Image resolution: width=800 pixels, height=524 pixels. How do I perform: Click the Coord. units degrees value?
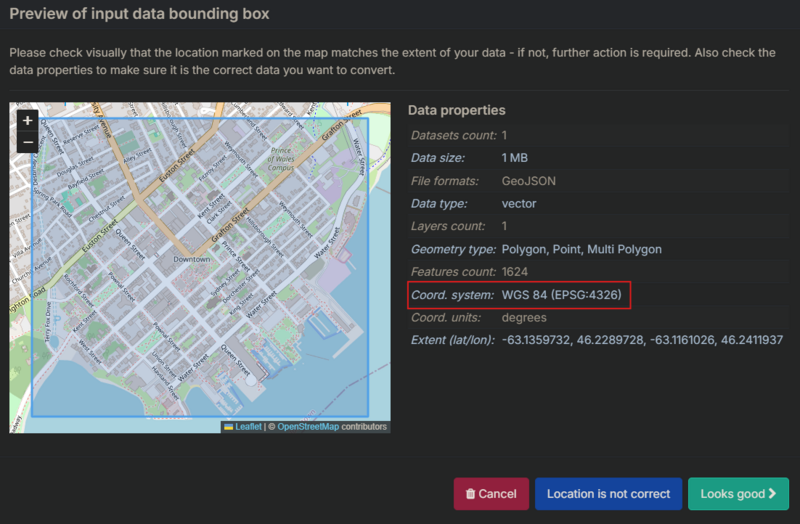(x=524, y=318)
